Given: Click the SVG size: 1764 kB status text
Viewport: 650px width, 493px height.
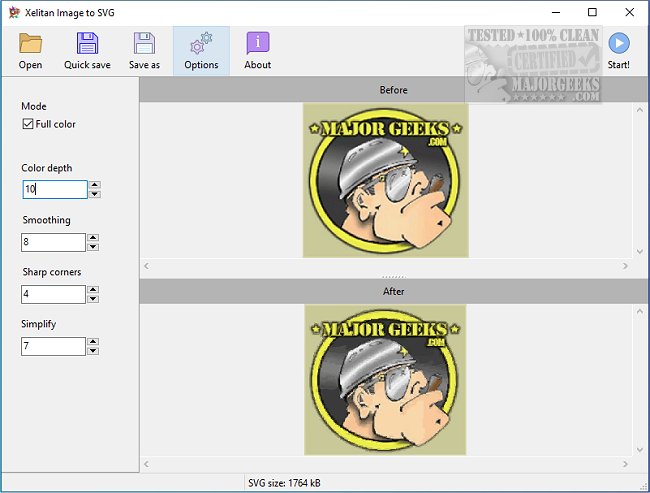Looking at the screenshot, I should tap(284, 483).
